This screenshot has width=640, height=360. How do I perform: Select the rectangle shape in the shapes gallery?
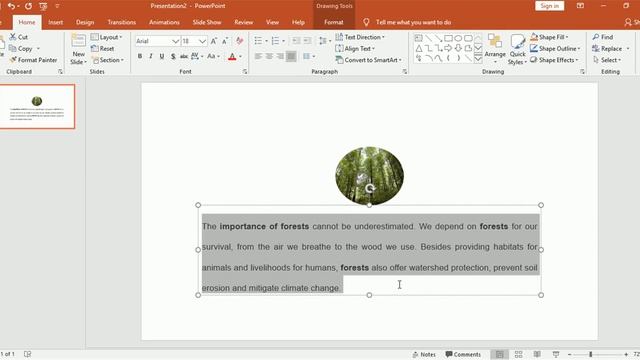pyautogui.click(x=448, y=38)
